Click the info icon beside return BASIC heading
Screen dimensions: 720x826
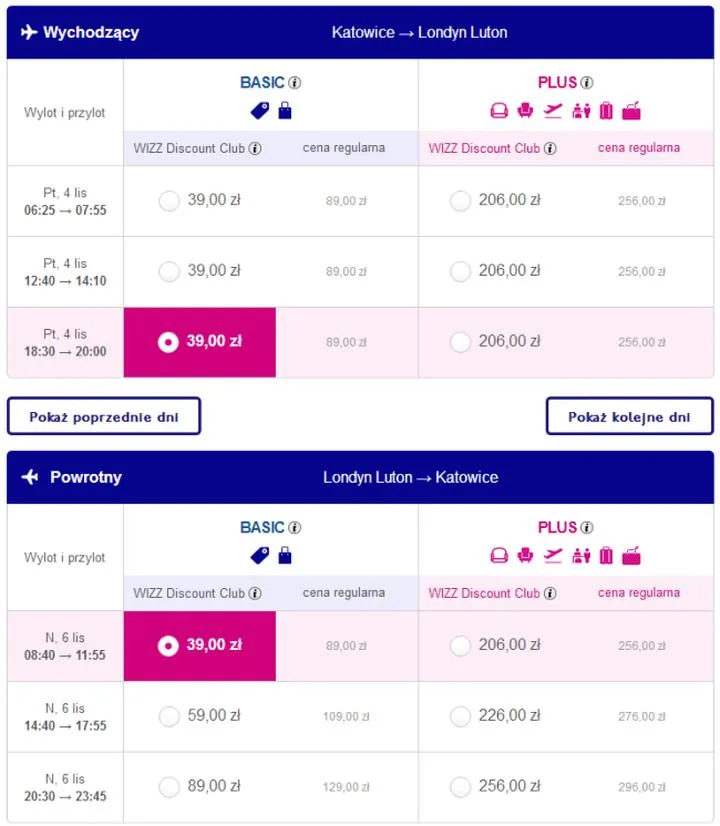point(295,528)
